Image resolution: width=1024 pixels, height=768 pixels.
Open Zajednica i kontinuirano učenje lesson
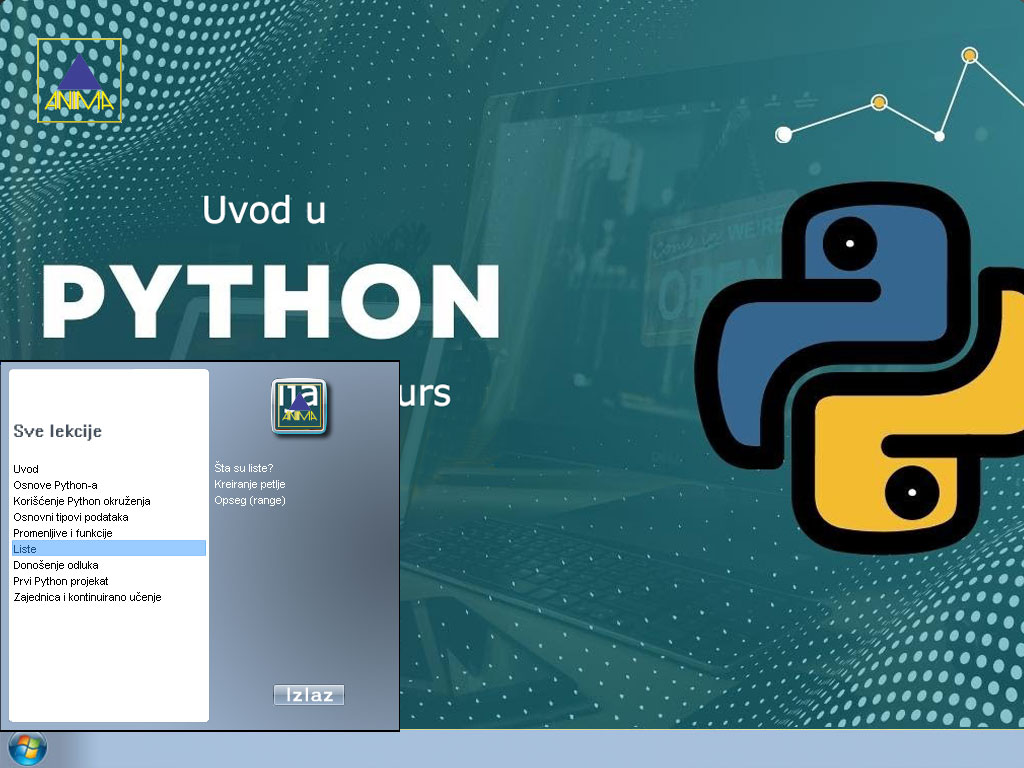coord(87,597)
